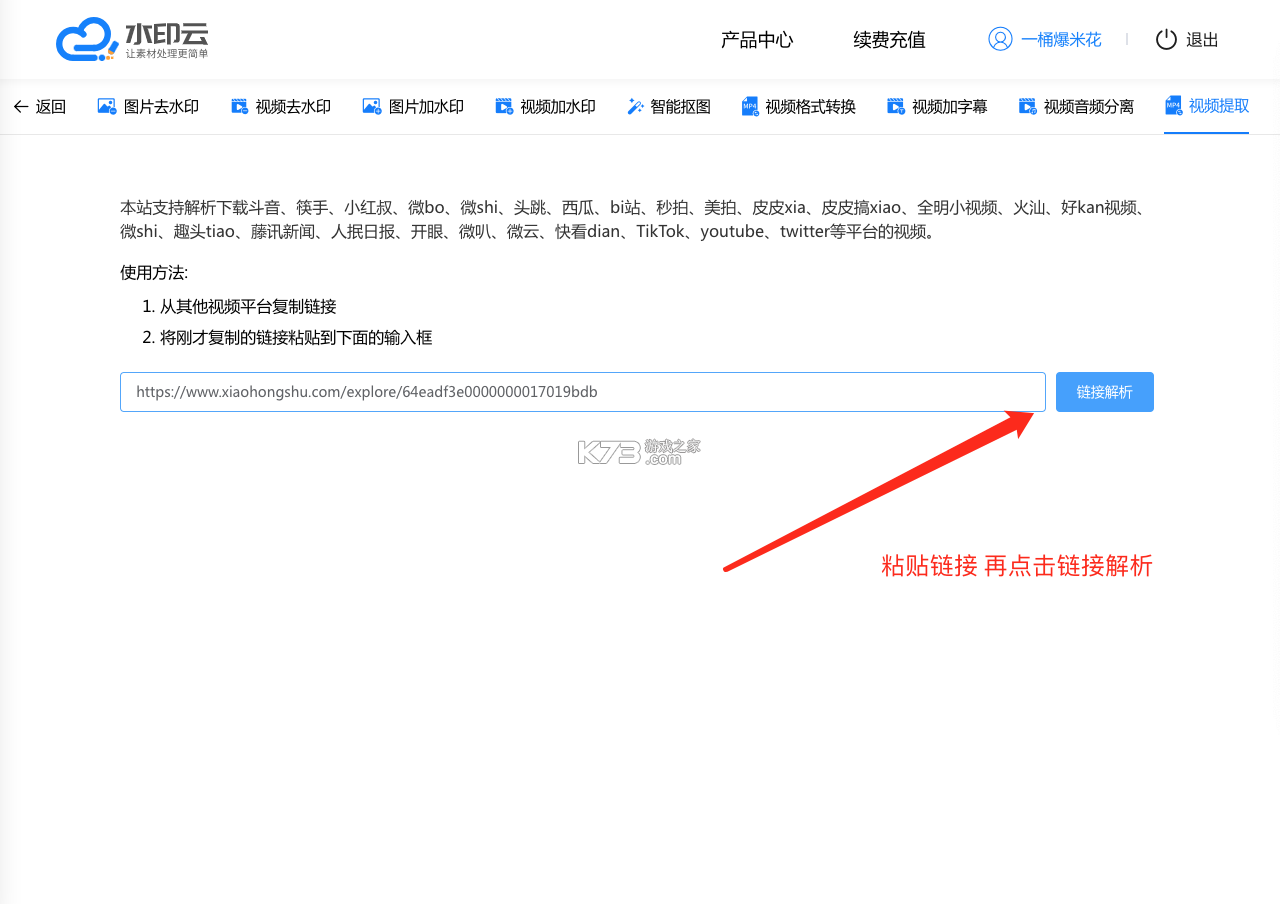The image size is (1280, 904).
Task: Click the 图片加水印 image icon
Action: [x=372, y=106]
